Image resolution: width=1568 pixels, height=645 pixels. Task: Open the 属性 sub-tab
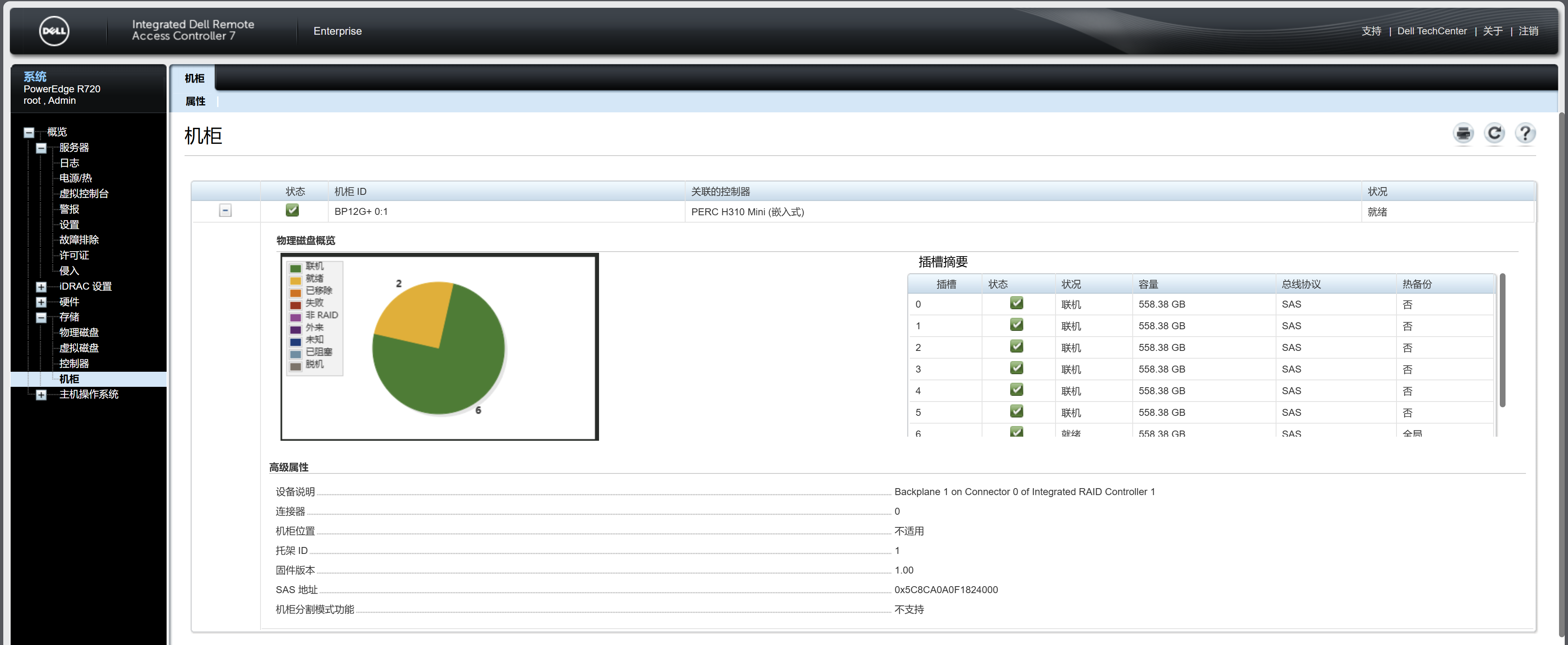tap(196, 102)
